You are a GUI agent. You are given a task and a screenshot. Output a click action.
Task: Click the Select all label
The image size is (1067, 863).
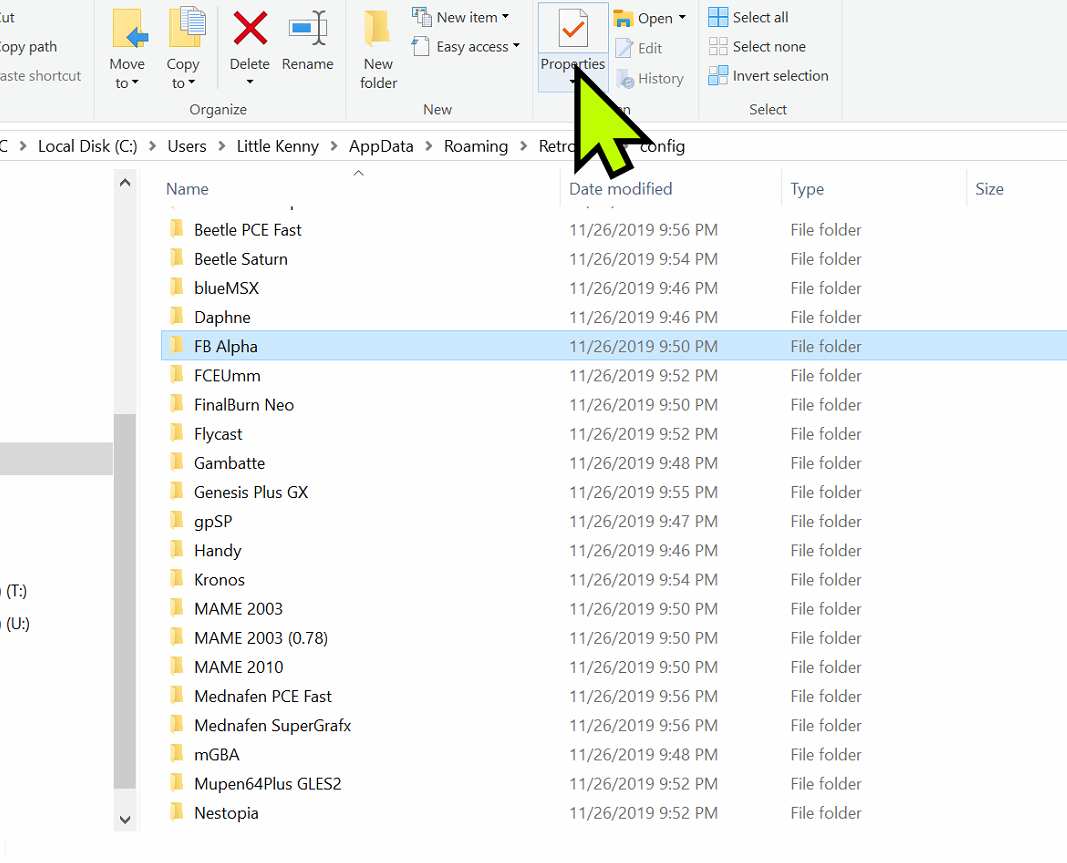point(760,17)
